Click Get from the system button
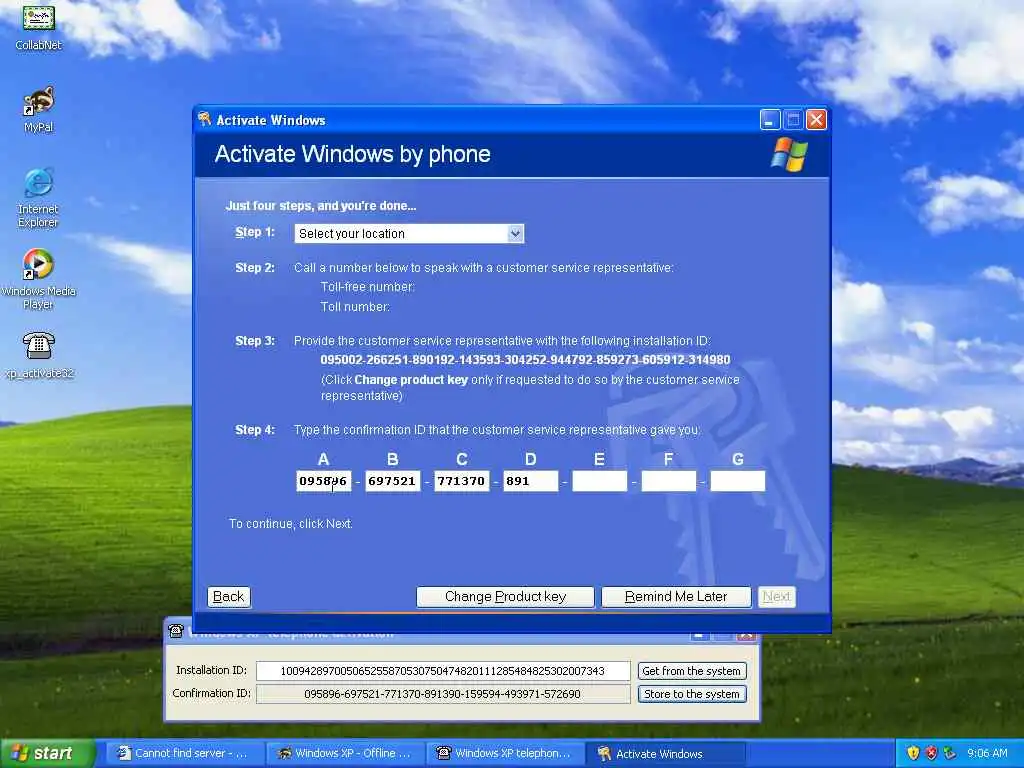 [x=692, y=671]
